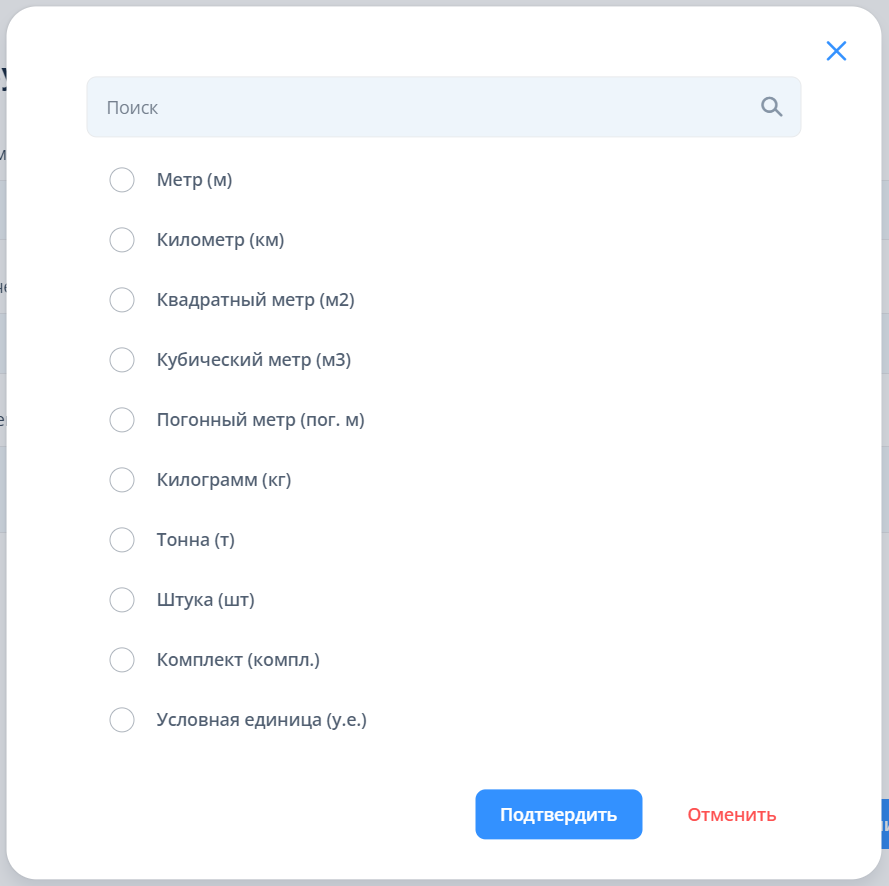Screen dimensions: 889x886
Task: Select the Погонный метр (пог. м) radio button
Action: [x=122, y=420]
